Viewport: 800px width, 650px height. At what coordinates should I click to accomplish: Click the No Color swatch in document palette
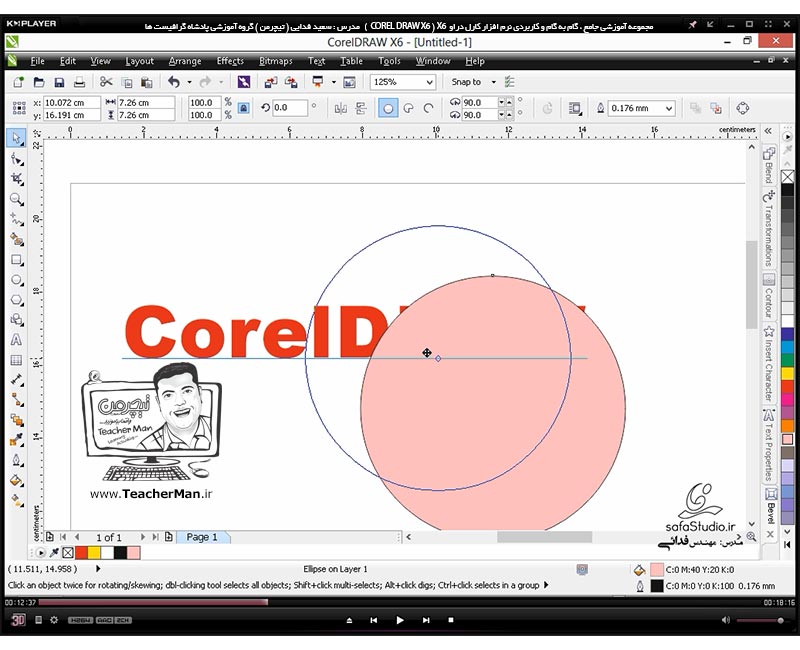[68, 553]
